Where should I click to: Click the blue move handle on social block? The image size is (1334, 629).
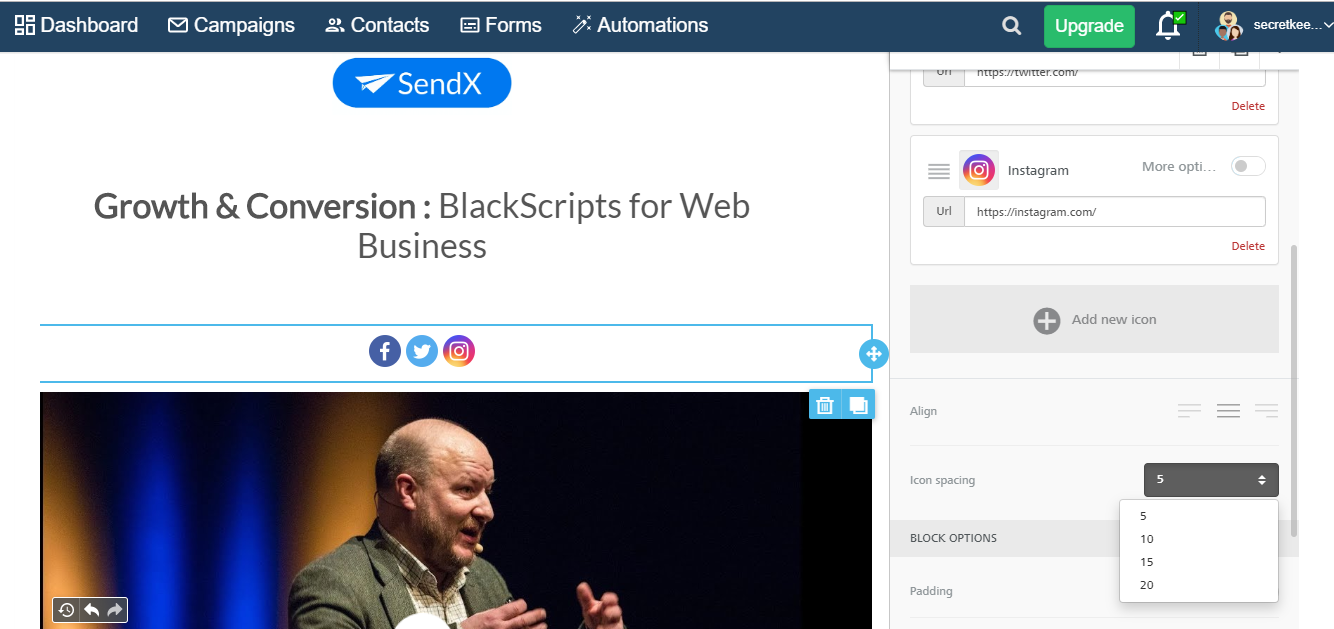click(x=873, y=353)
